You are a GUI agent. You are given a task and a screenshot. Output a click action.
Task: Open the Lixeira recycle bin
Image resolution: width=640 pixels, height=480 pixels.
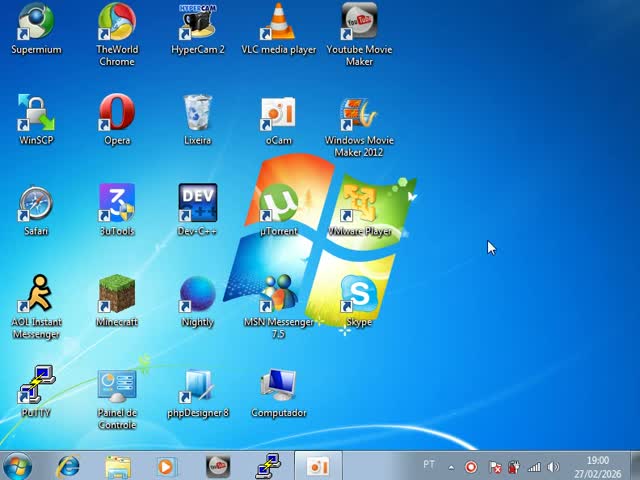(x=198, y=115)
